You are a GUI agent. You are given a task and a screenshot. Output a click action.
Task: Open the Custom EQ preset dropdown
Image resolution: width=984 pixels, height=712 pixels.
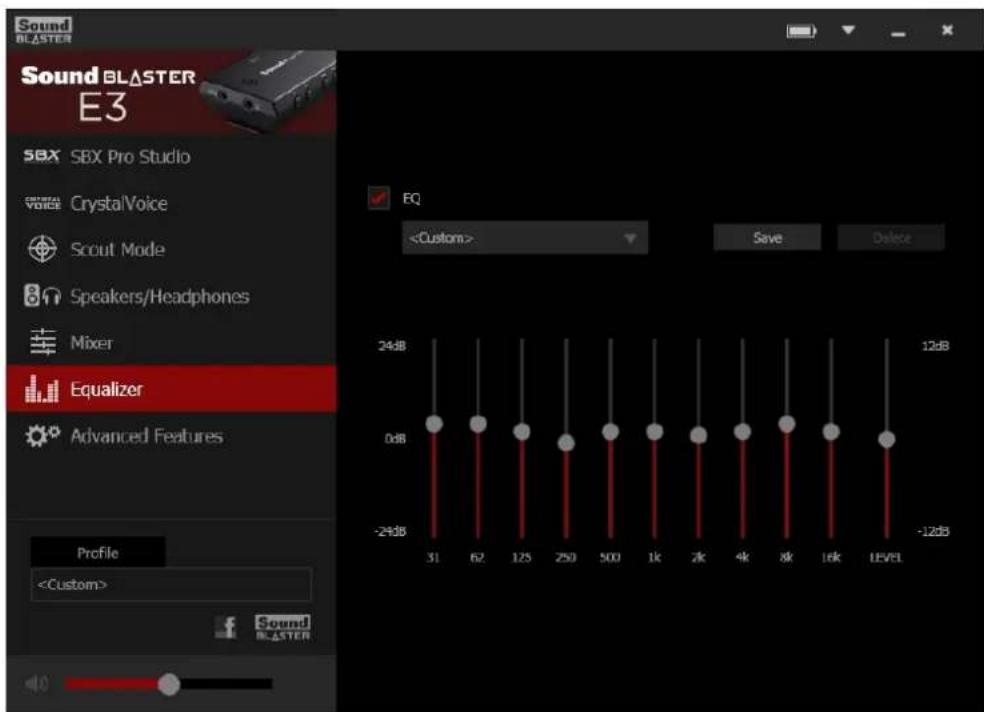click(x=525, y=238)
